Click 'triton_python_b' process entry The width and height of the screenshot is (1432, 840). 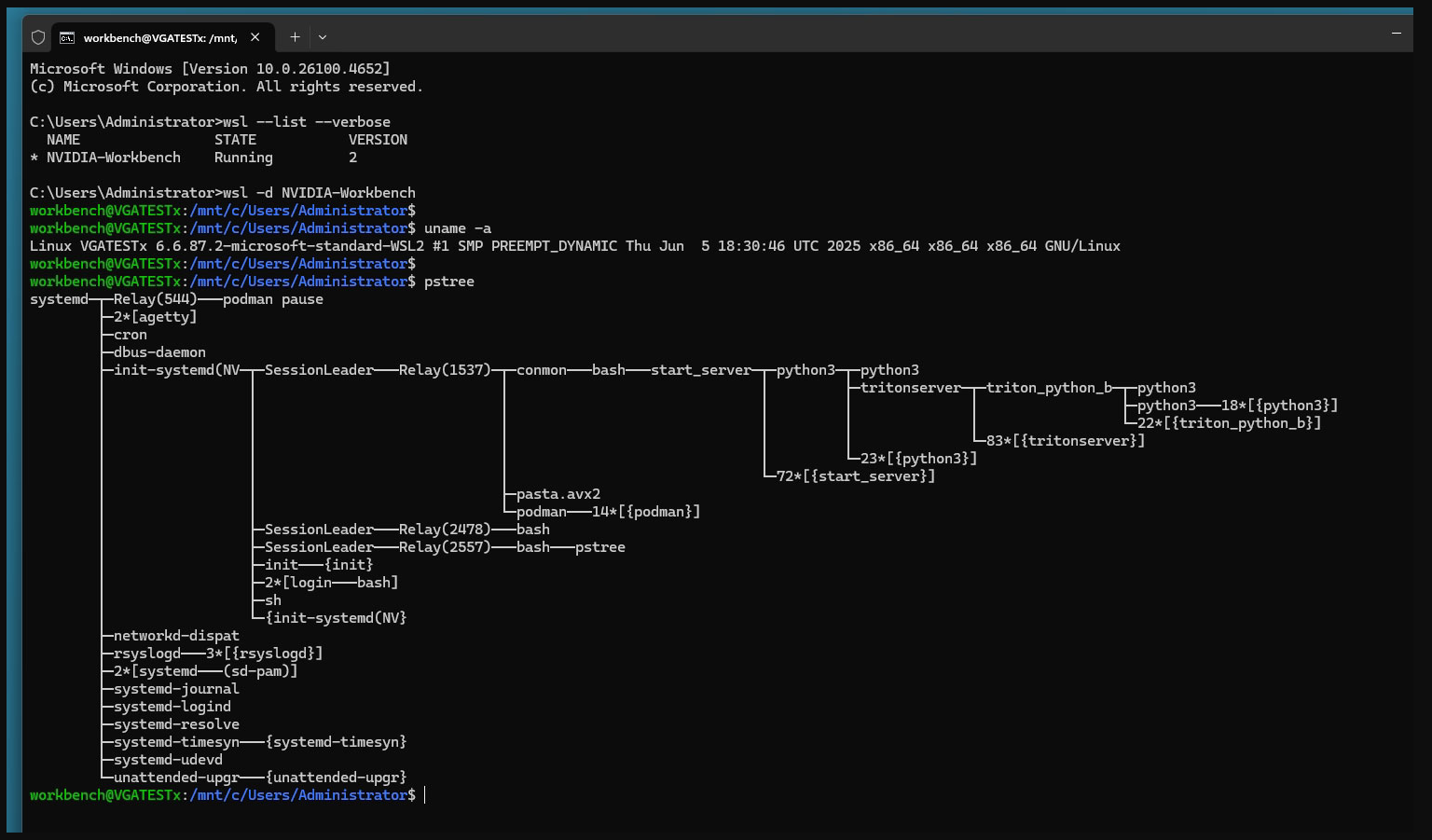coord(1050,388)
